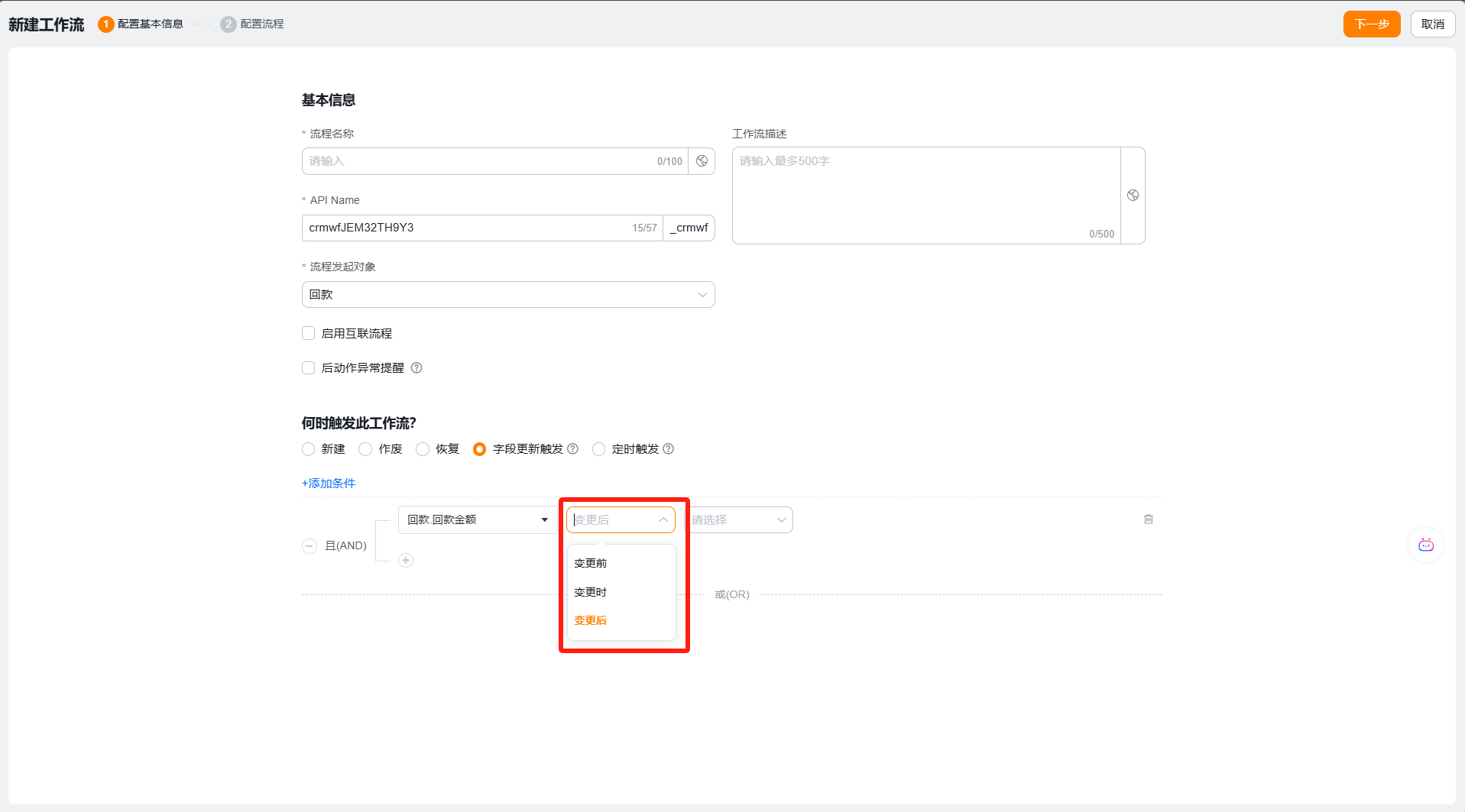
Task: Delete the condition row with trash icon
Action: coord(1148,519)
